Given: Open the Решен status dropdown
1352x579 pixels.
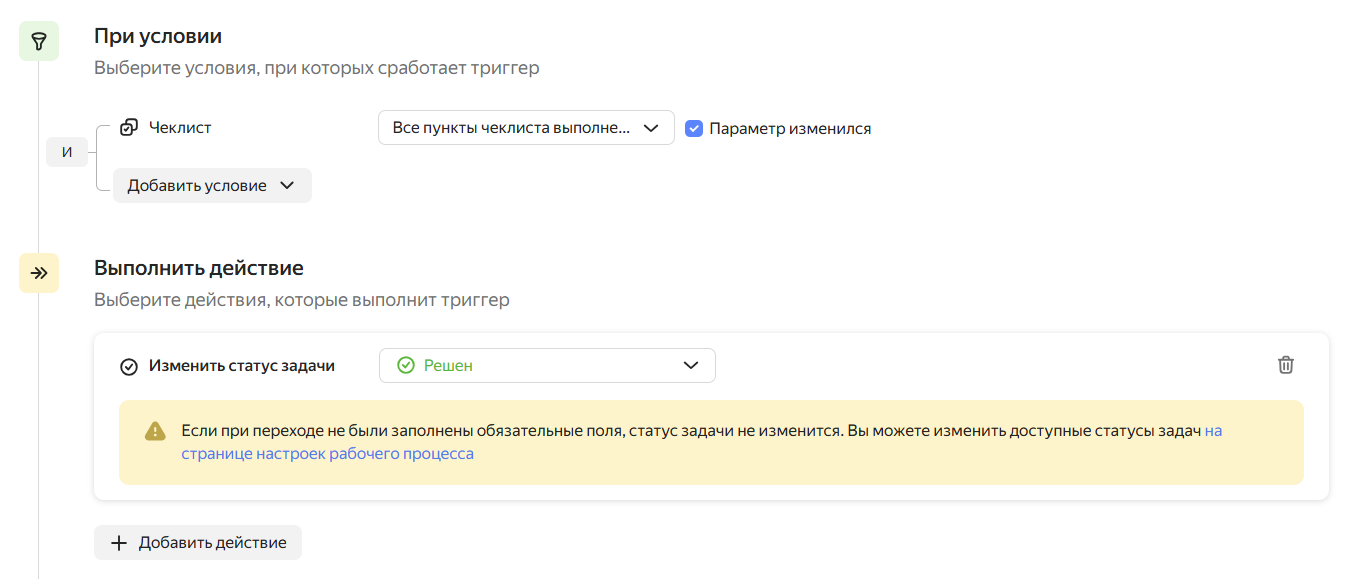Looking at the screenshot, I should 547,366.
